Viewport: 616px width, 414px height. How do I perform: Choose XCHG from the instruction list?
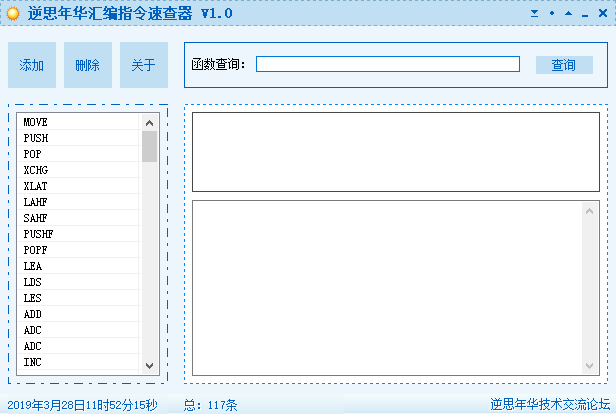click(x=80, y=170)
